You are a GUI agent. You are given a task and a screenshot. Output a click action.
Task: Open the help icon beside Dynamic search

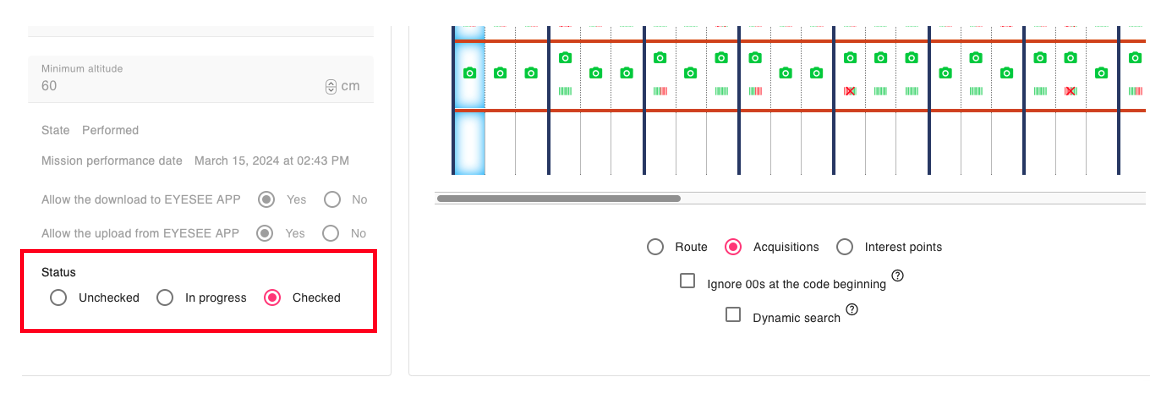click(851, 309)
